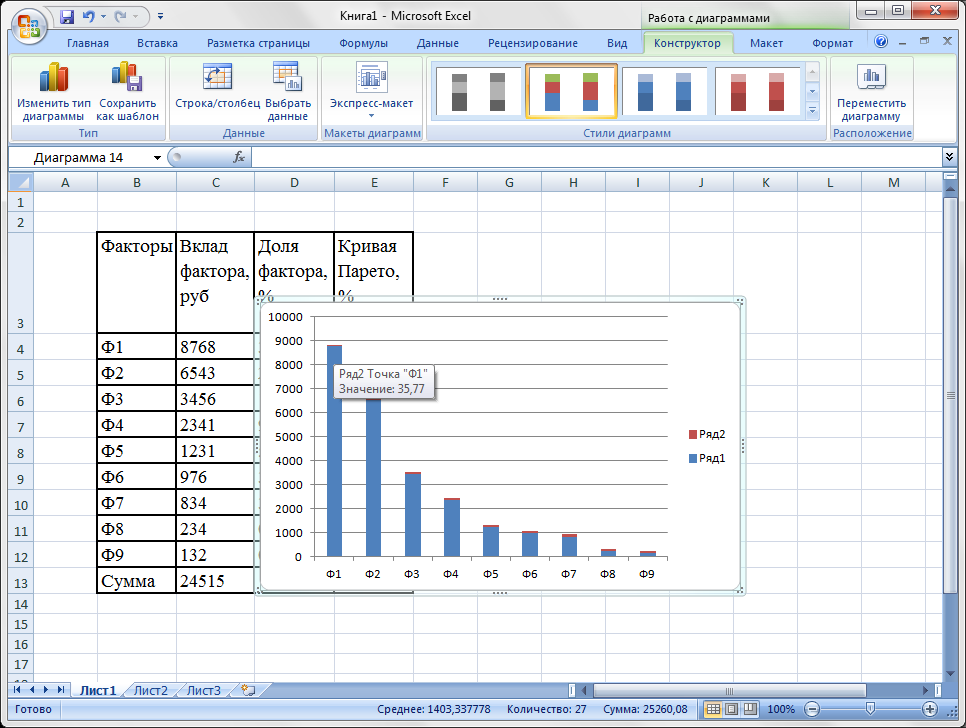Screen dimensions: 966x728
Task: Switch row/column (Строка/столбец)
Action: pos(217,86)
